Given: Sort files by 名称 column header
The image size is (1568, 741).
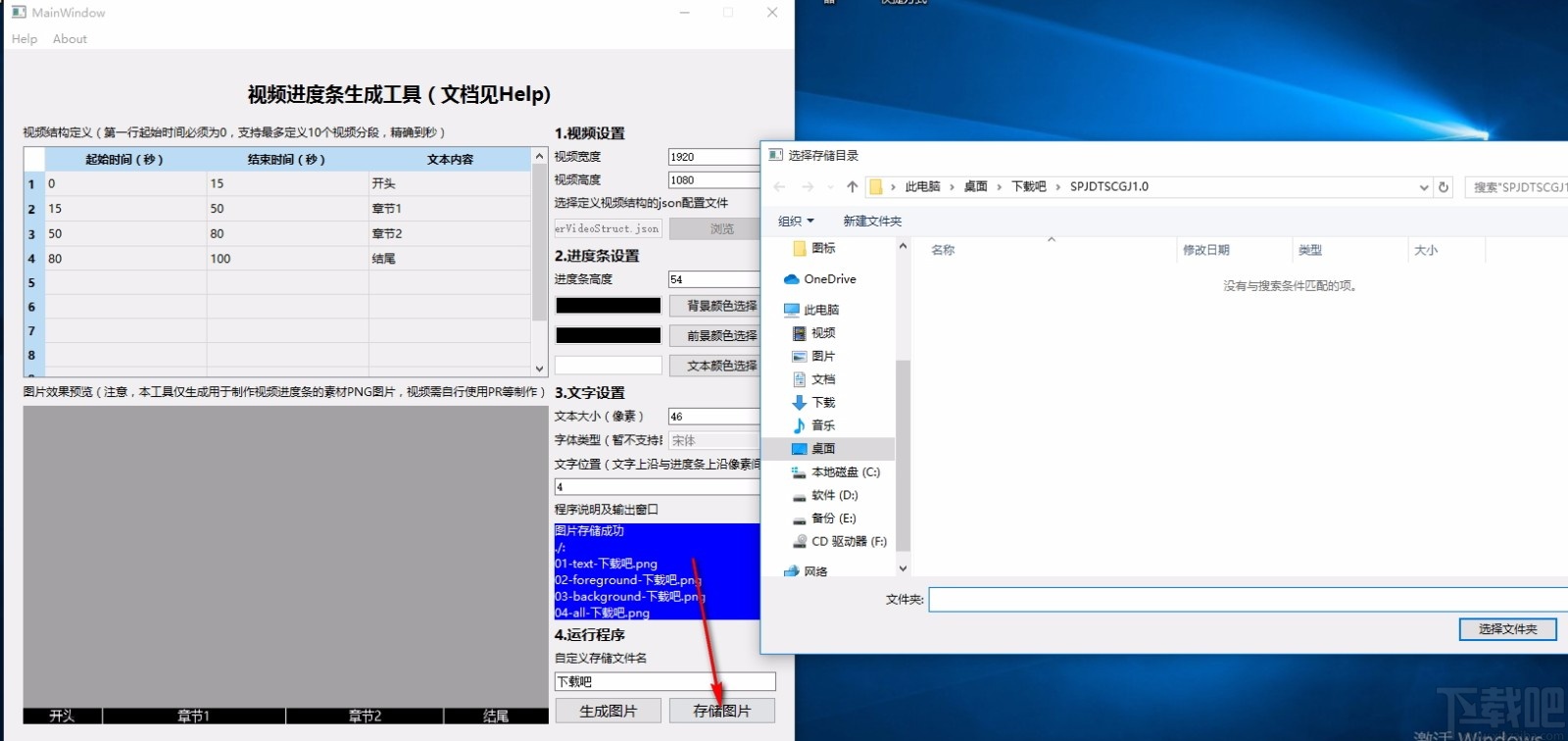Looking at the screenshot, I should pos(943,251).
